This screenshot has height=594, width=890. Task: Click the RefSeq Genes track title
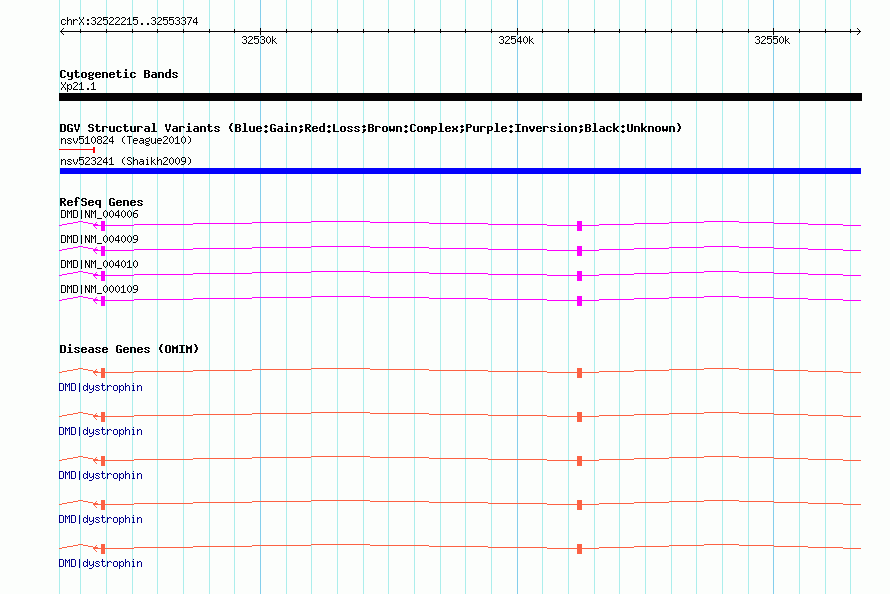[101, 202]
